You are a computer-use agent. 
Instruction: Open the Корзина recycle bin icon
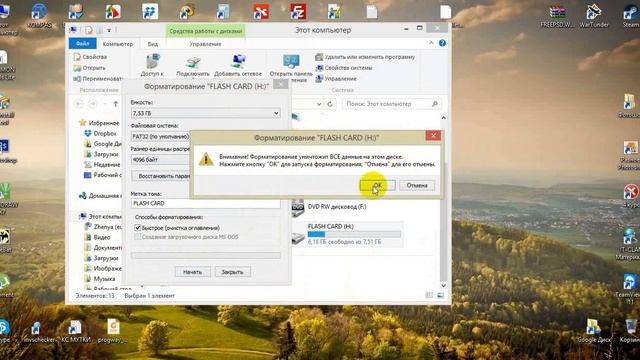pyautogui.click(x=631, y=331)
